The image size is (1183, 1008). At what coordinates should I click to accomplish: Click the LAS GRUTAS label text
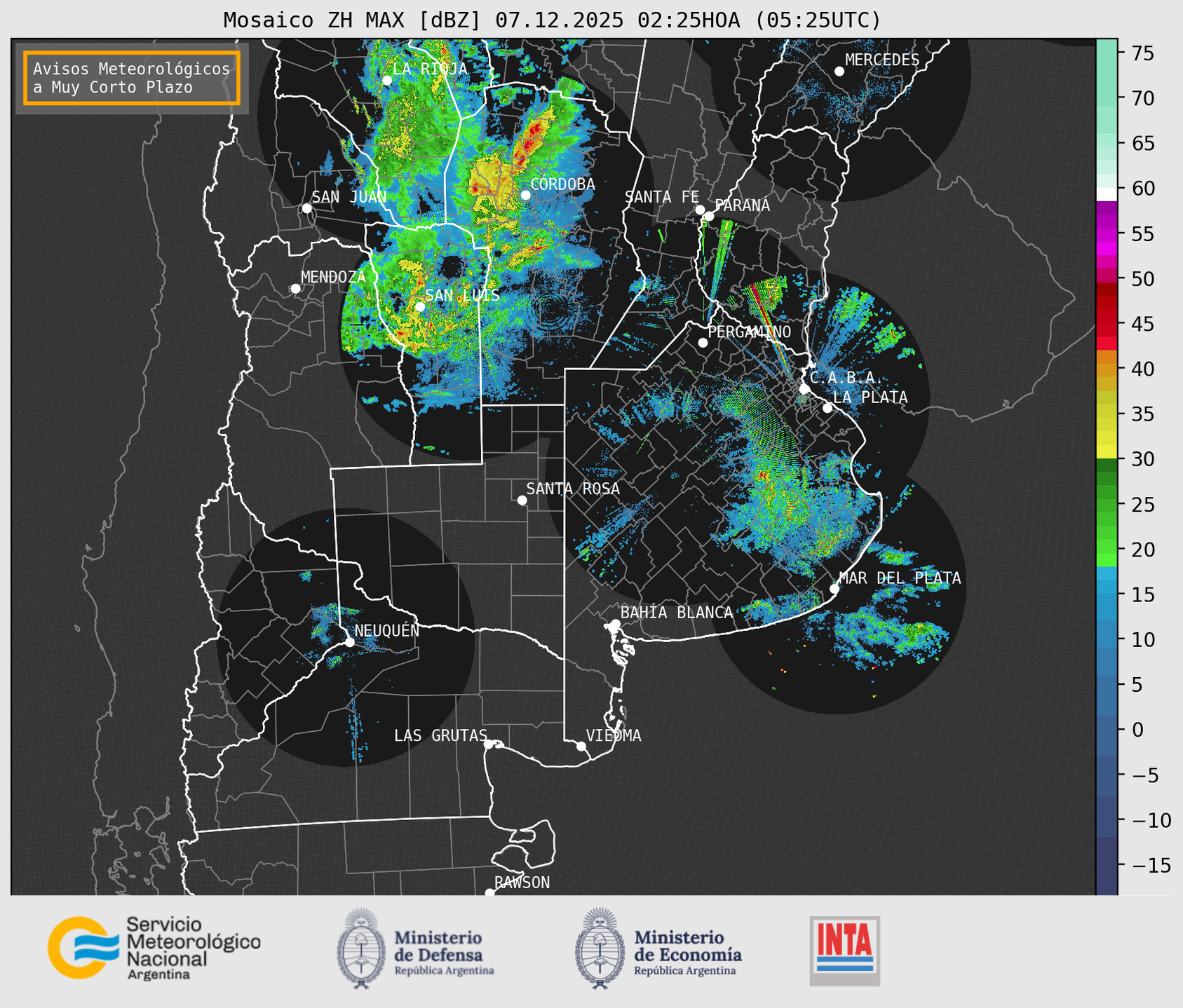point(440,736)
